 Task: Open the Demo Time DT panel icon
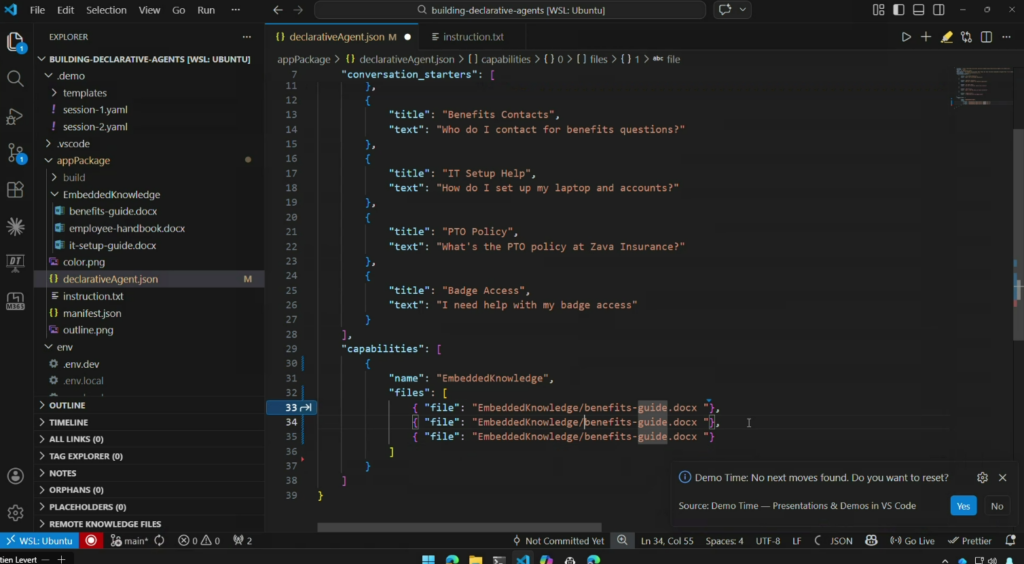point(15,263)
